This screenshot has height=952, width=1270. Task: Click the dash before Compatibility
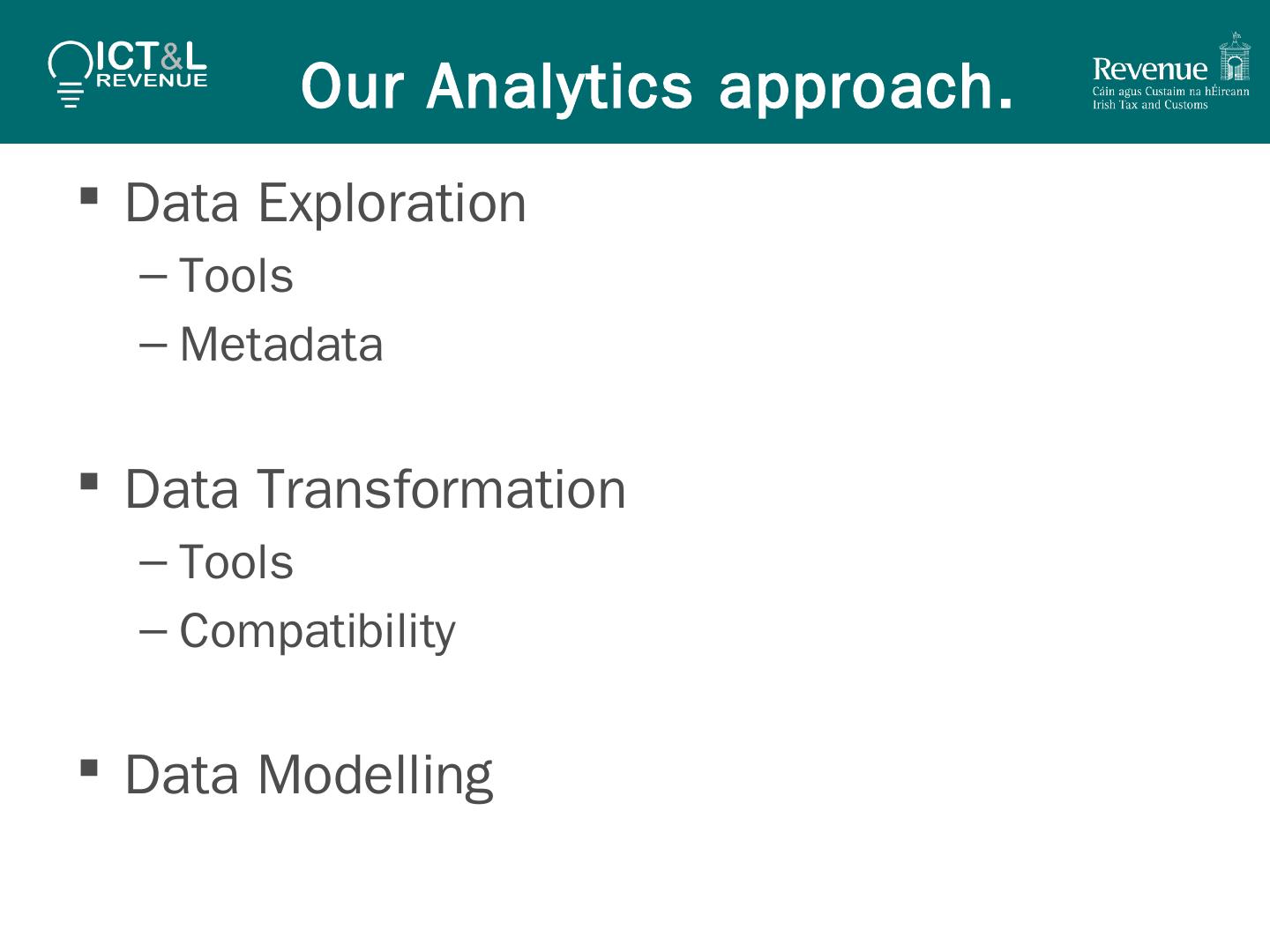pos(153,632)
